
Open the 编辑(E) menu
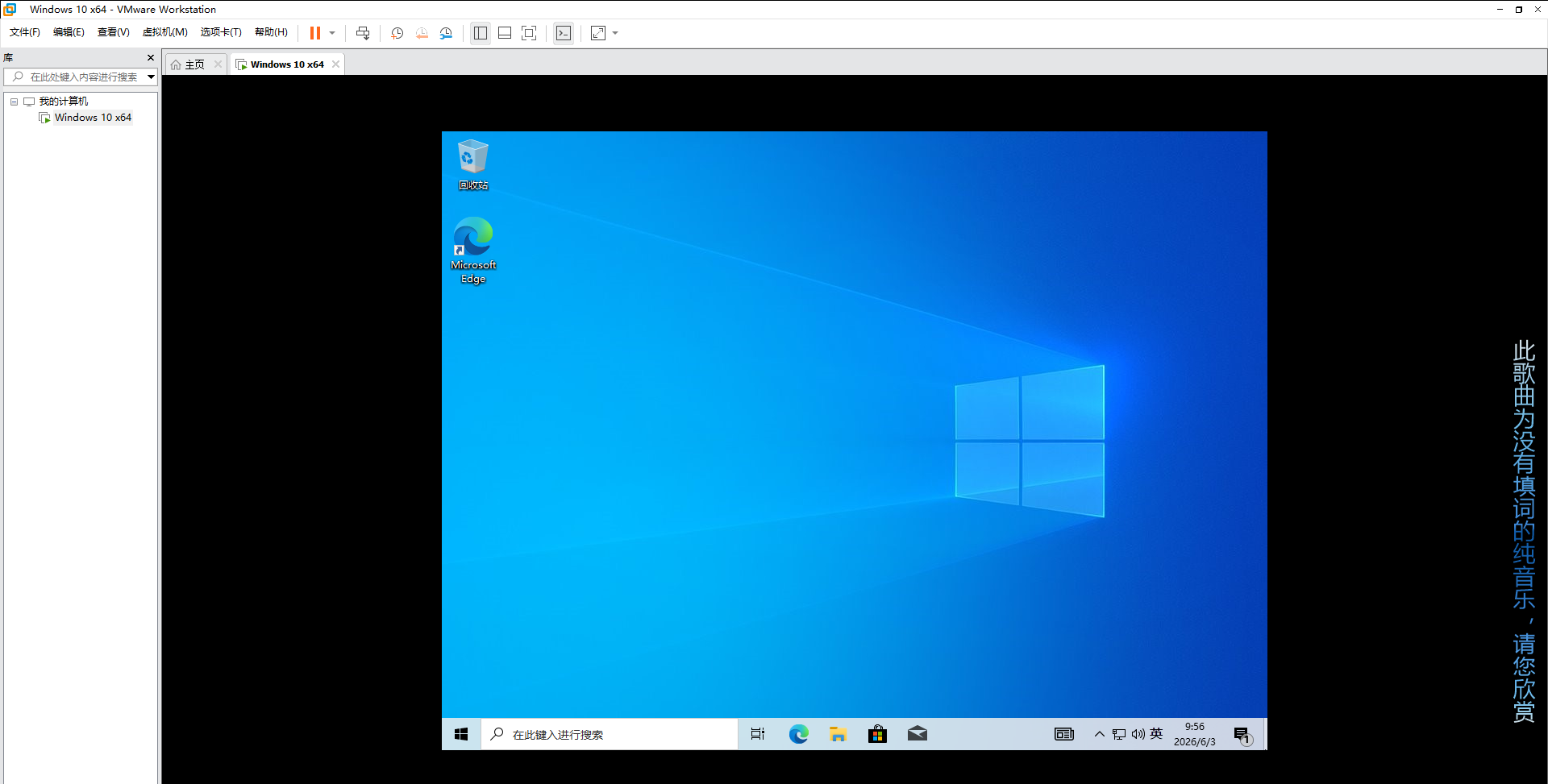click(69, 32)
